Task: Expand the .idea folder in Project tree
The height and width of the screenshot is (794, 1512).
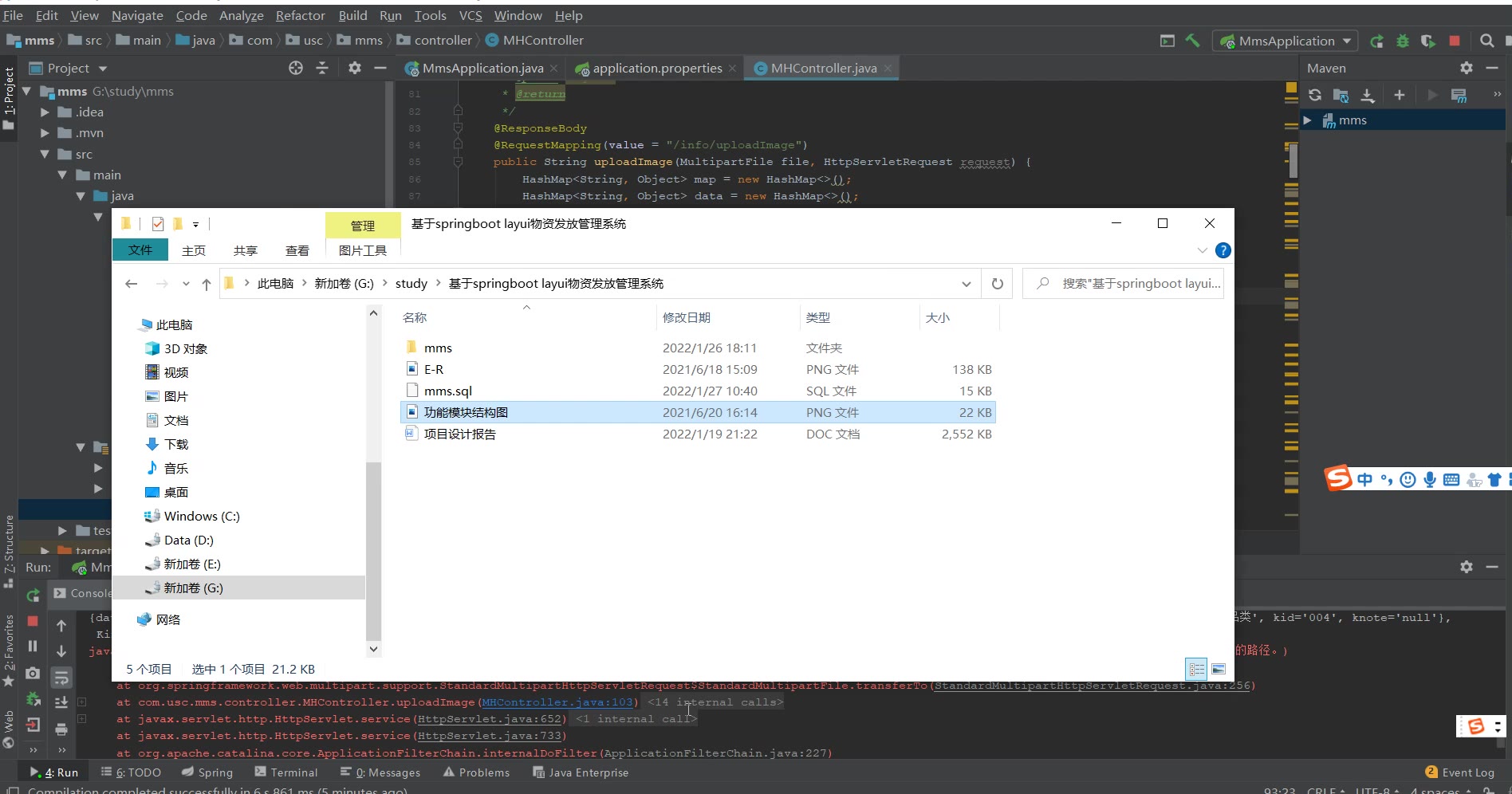Action: (x=45, y=112)
